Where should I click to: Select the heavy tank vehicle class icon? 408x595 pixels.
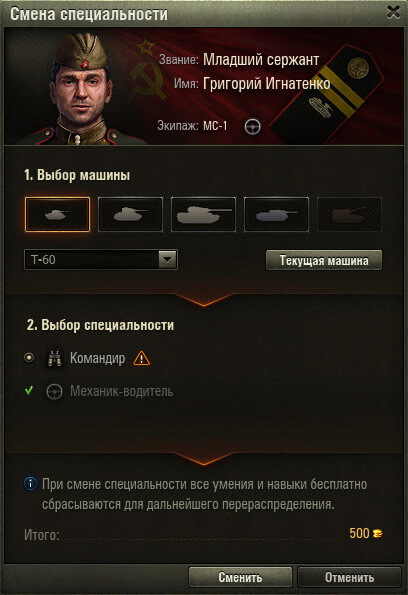click(x=203, y=214)
